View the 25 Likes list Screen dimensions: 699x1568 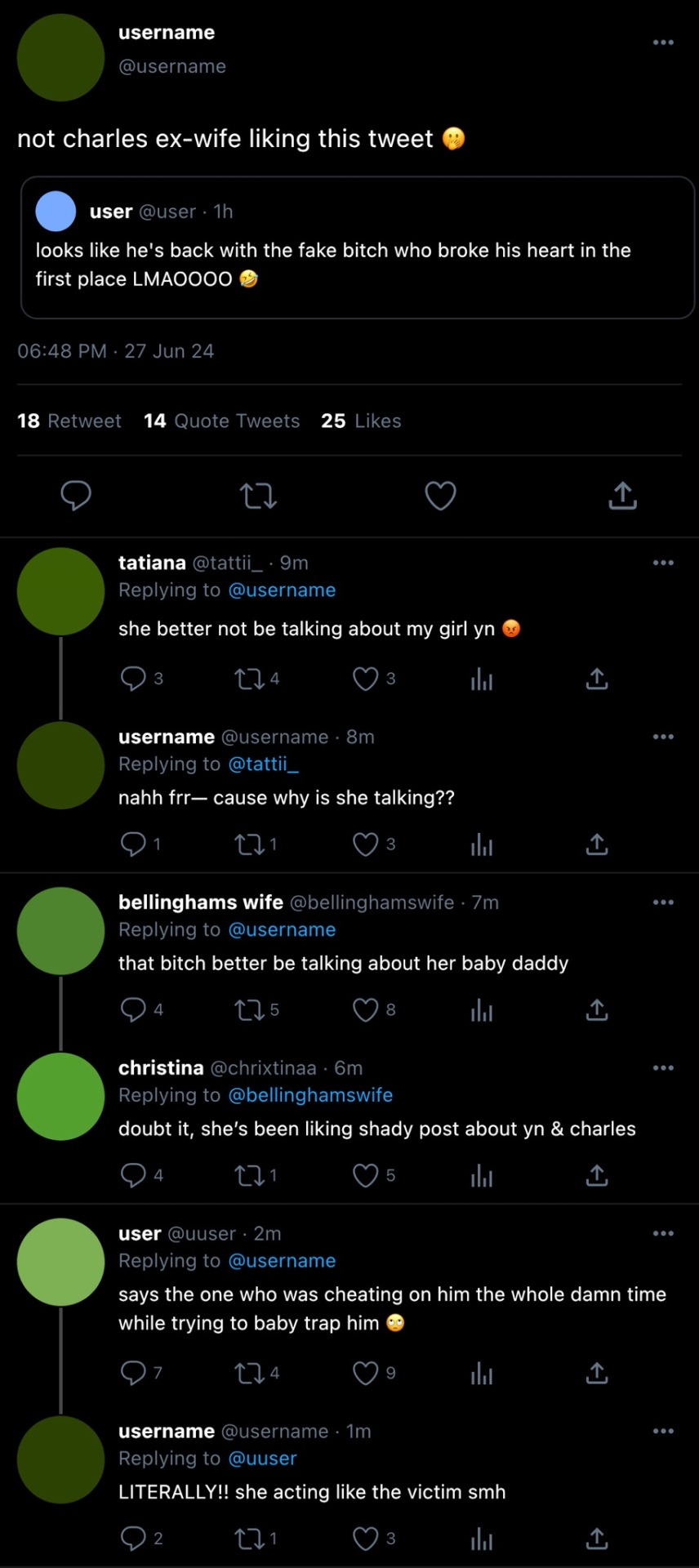361,421
